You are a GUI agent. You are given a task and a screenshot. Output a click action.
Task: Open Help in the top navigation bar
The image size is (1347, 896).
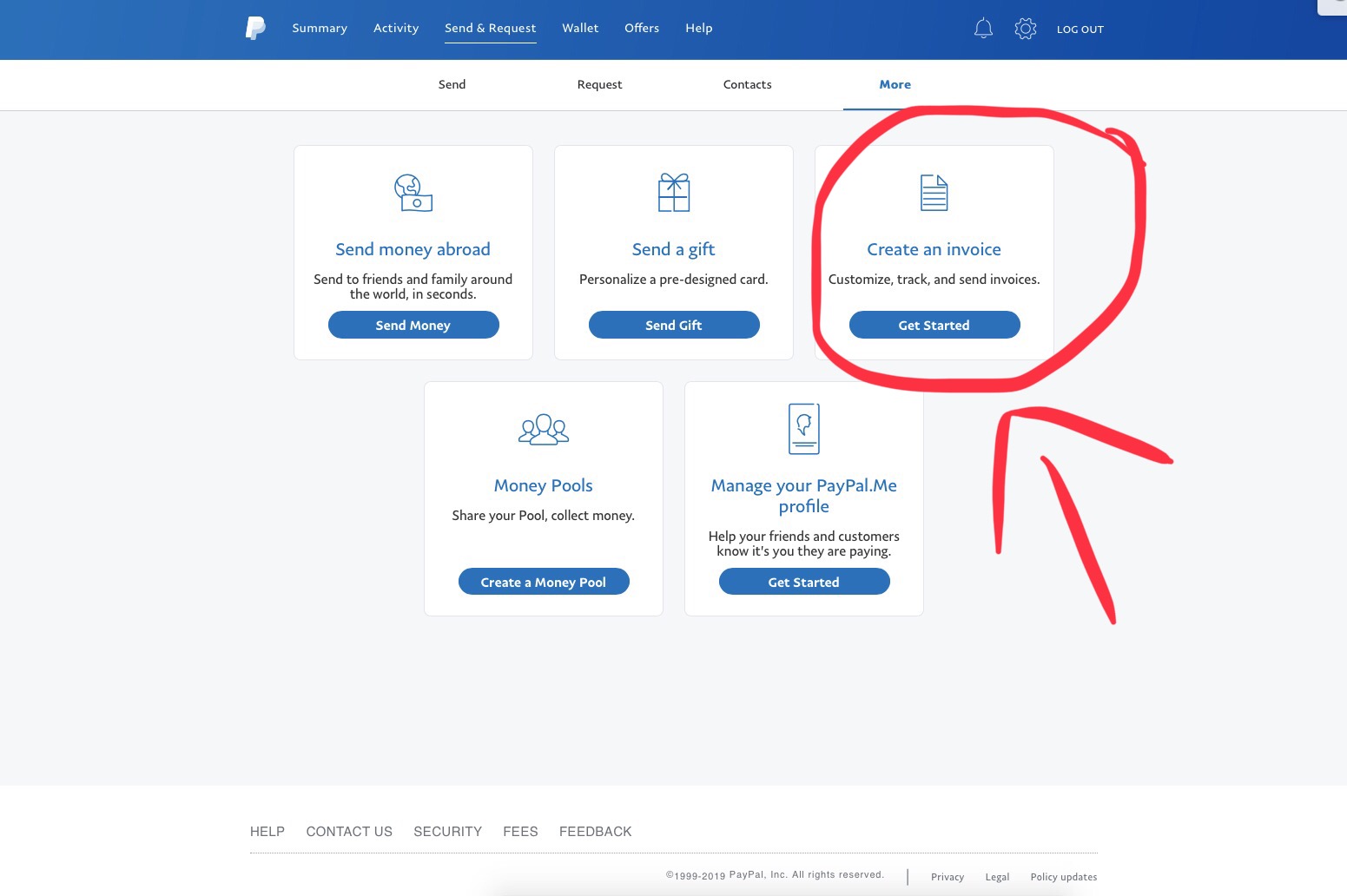[x=699, y=28]
